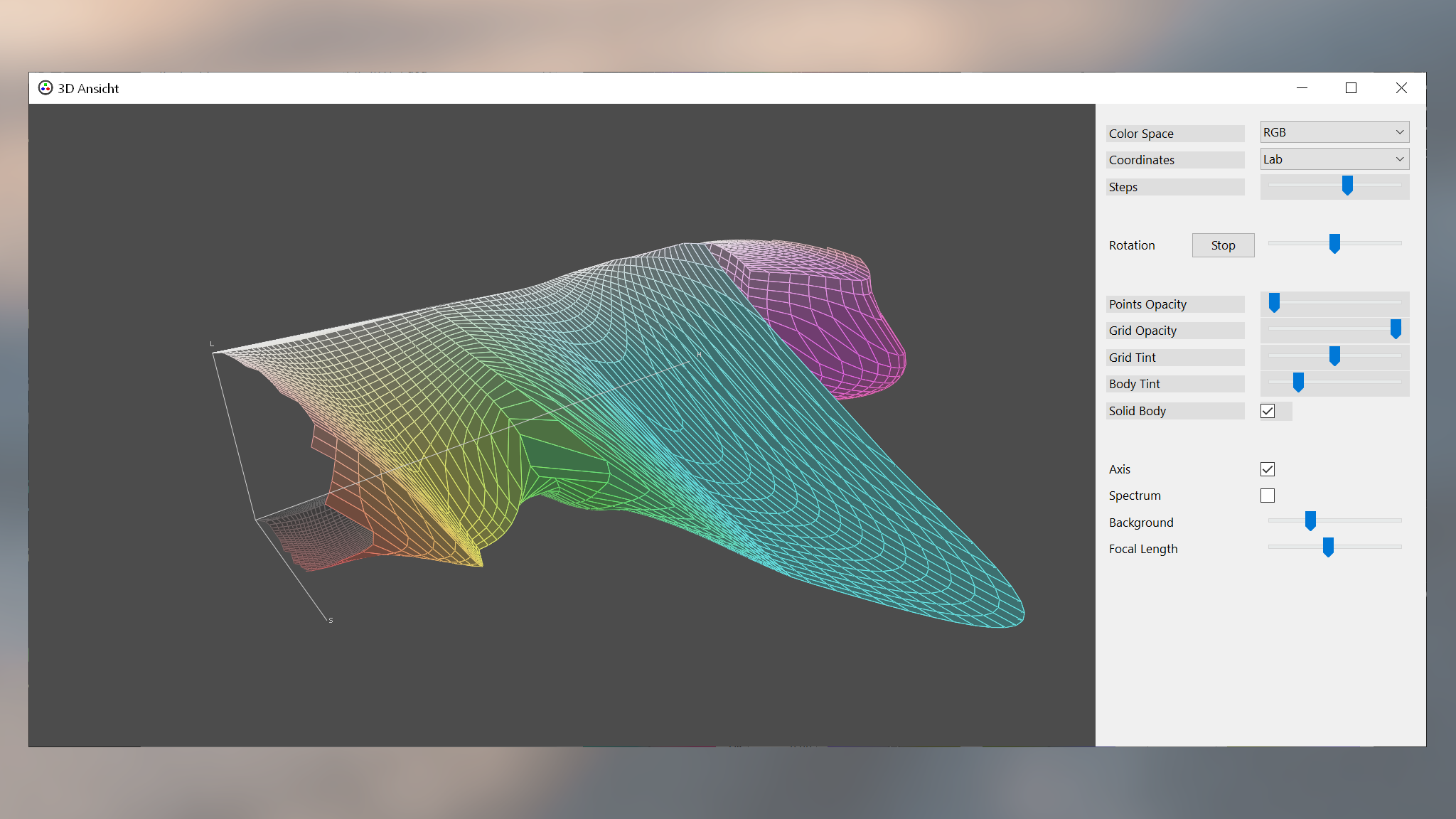Click the Background slider handle
Screen dimensions: 1456x819
(x=1310, y=521)
